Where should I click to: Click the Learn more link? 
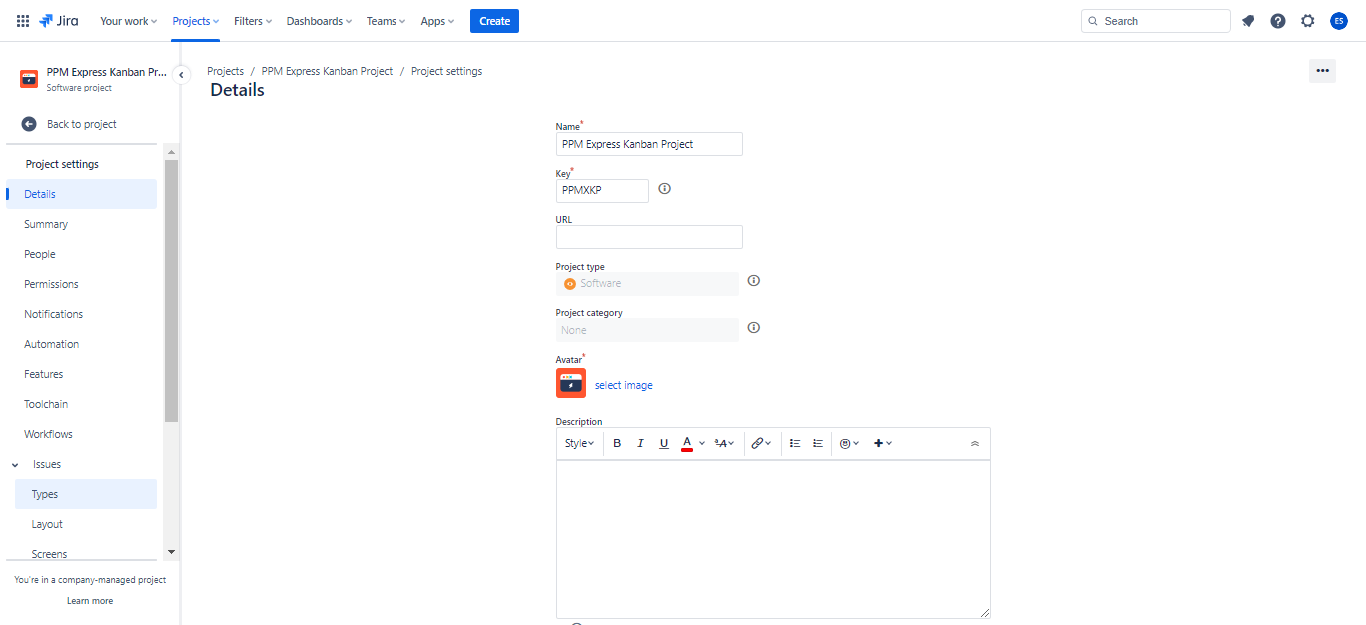(90, 601)
